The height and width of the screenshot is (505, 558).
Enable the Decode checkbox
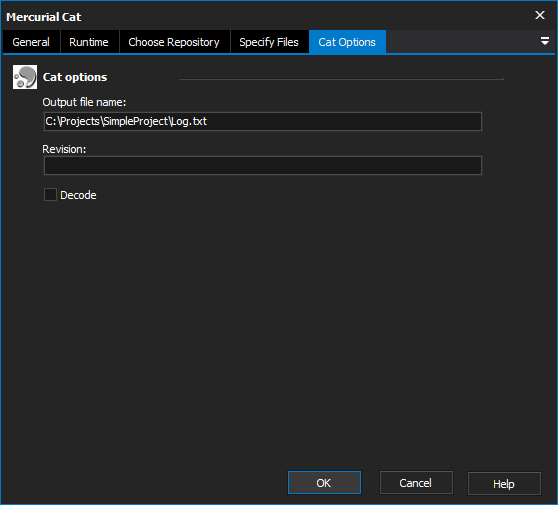(x=50, y=195)
